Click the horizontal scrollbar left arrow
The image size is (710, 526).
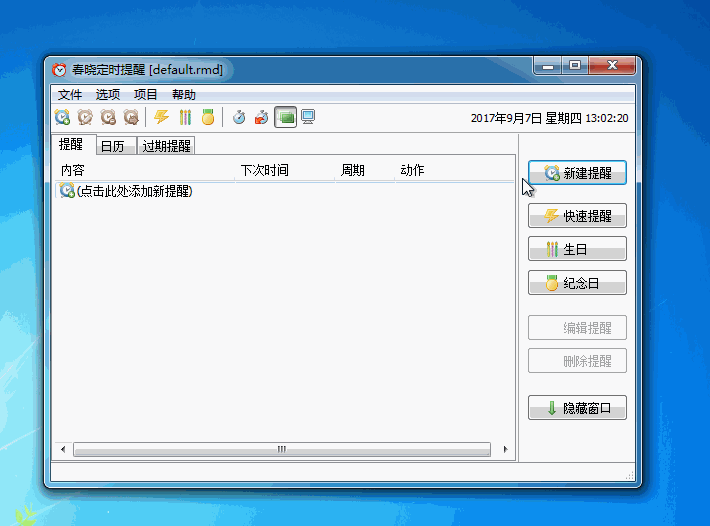click(x=63, y=449)
